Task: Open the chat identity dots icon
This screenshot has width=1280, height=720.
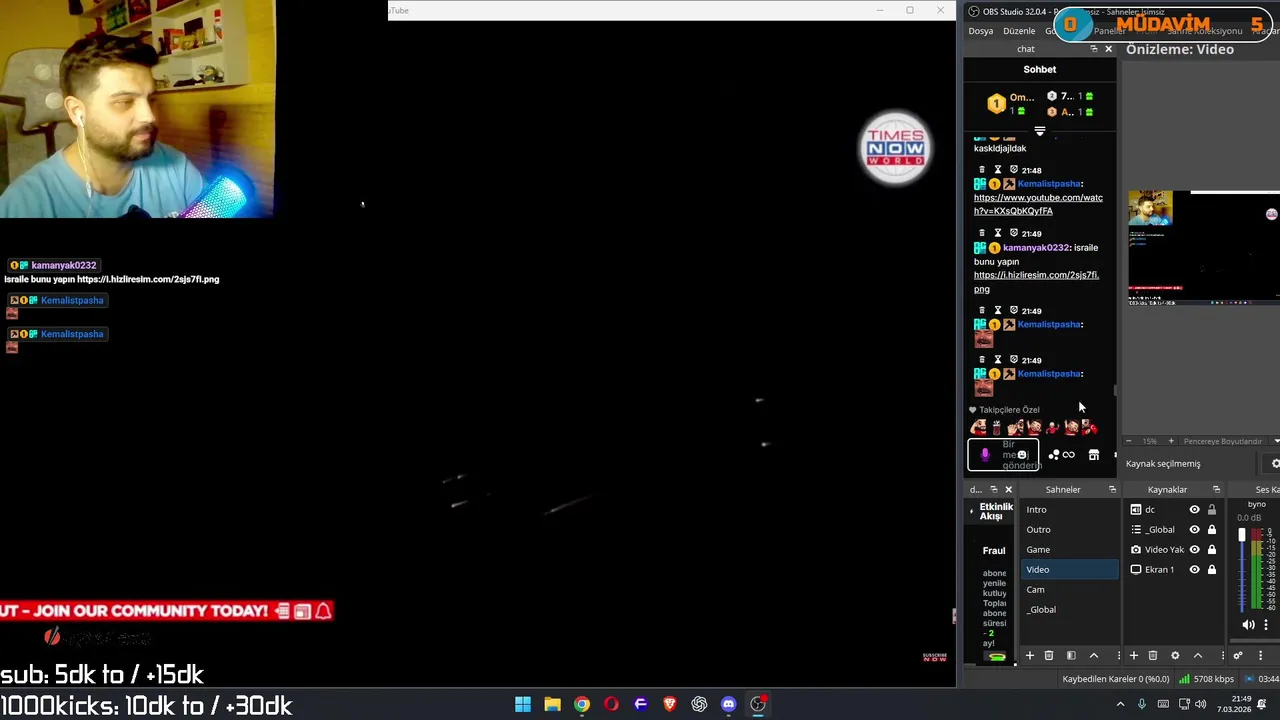Action: click(x=1054, y=455)
